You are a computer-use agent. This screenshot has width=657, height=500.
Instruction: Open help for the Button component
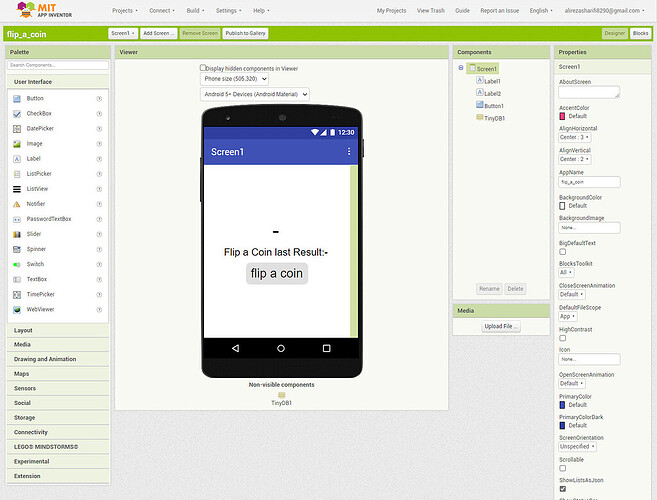tap(99, 98)
